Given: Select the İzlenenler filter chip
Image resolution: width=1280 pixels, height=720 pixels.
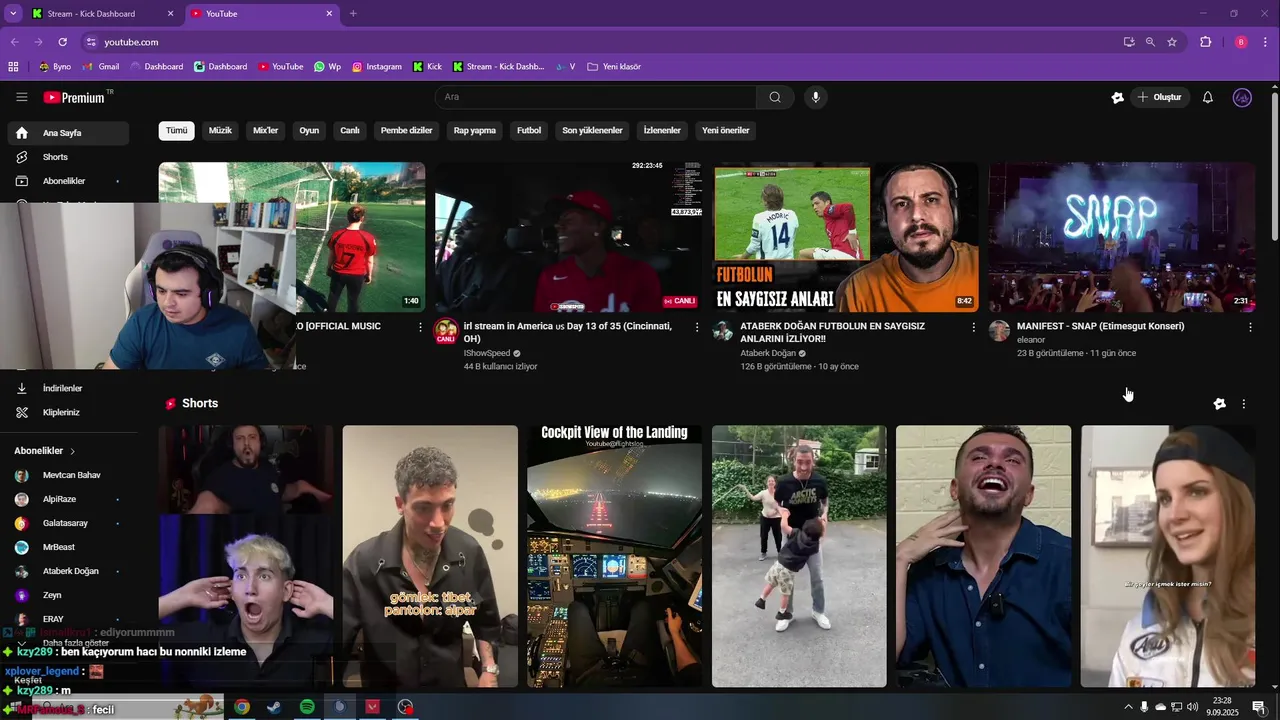Looking at the screenshot, I should [662, 130].
